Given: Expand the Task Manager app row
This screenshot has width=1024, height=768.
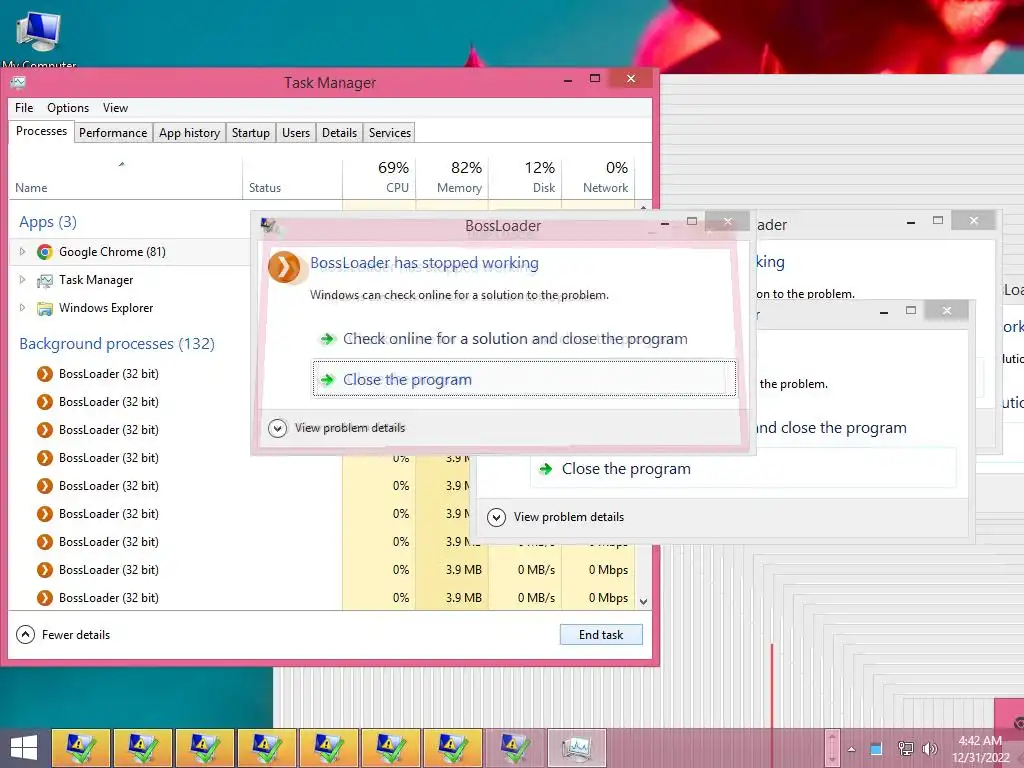Looking at the screenshot, I should point(22,280).
